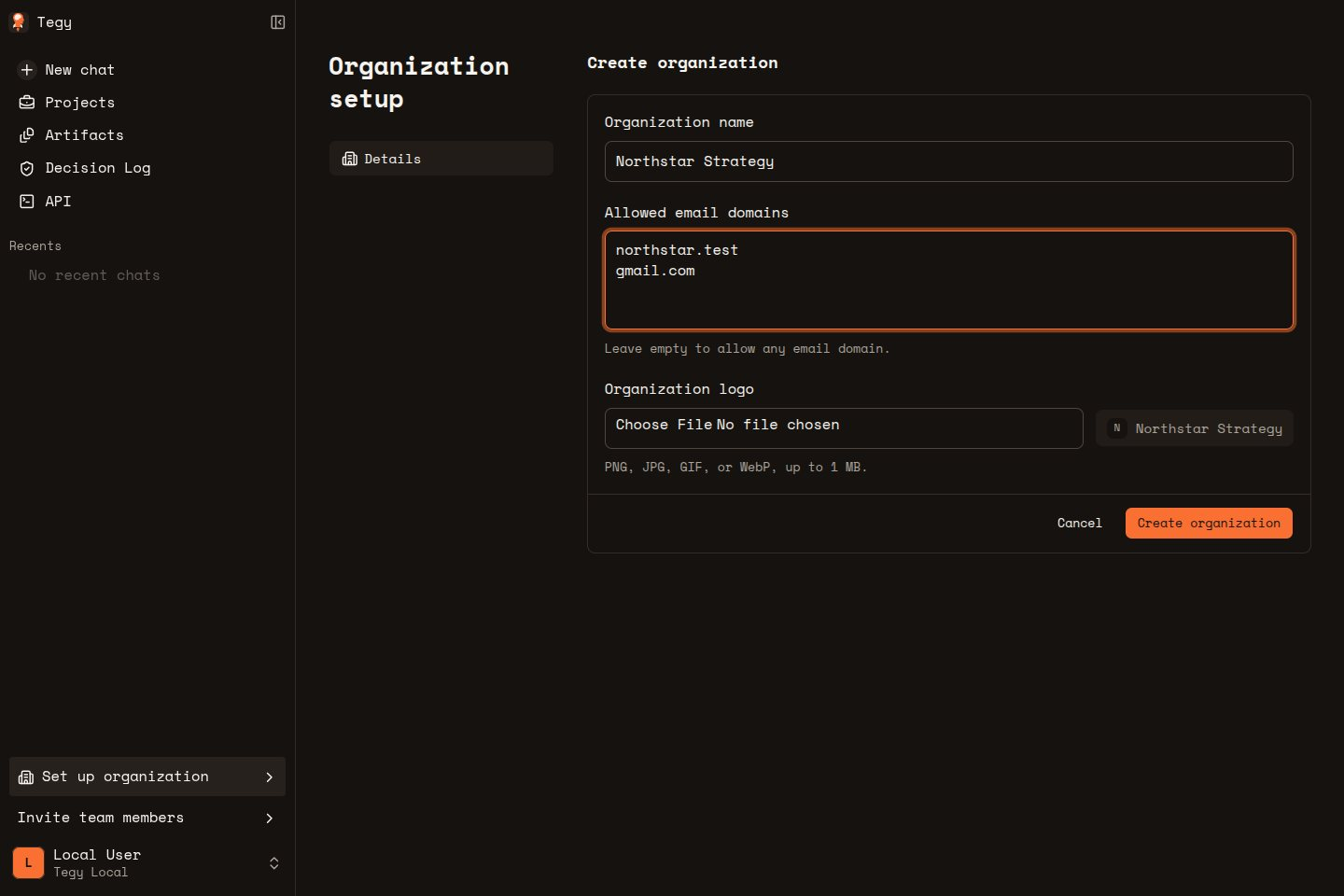The width and height of the screenshot is (1344, 896).
Task: Click Set up organization label
Action: 125,777
